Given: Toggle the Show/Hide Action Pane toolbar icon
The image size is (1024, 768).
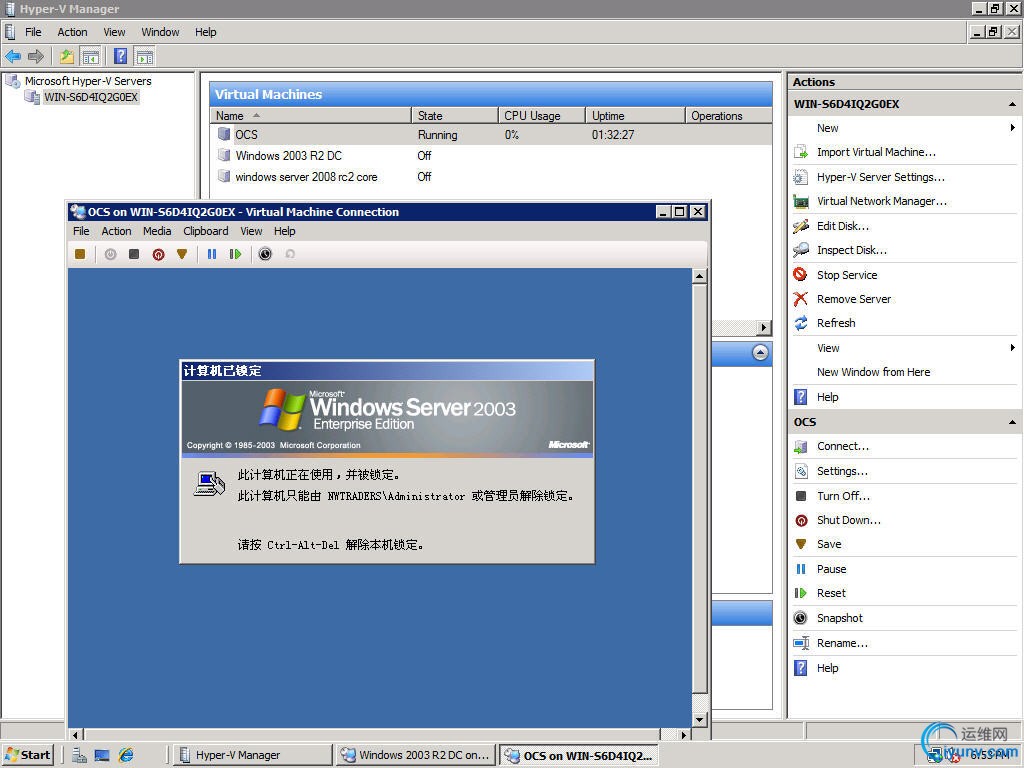Looking at the screenshot, I should 144,57.
